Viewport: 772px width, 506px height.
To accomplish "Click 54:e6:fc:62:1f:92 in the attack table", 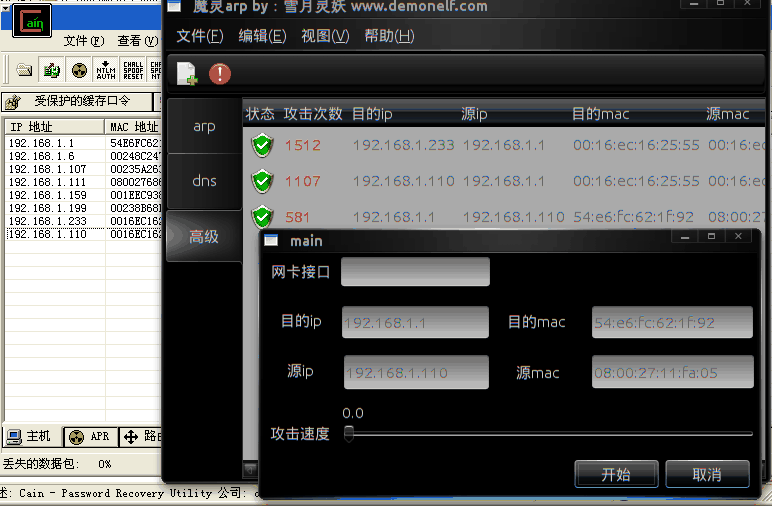I will point(633,217).
